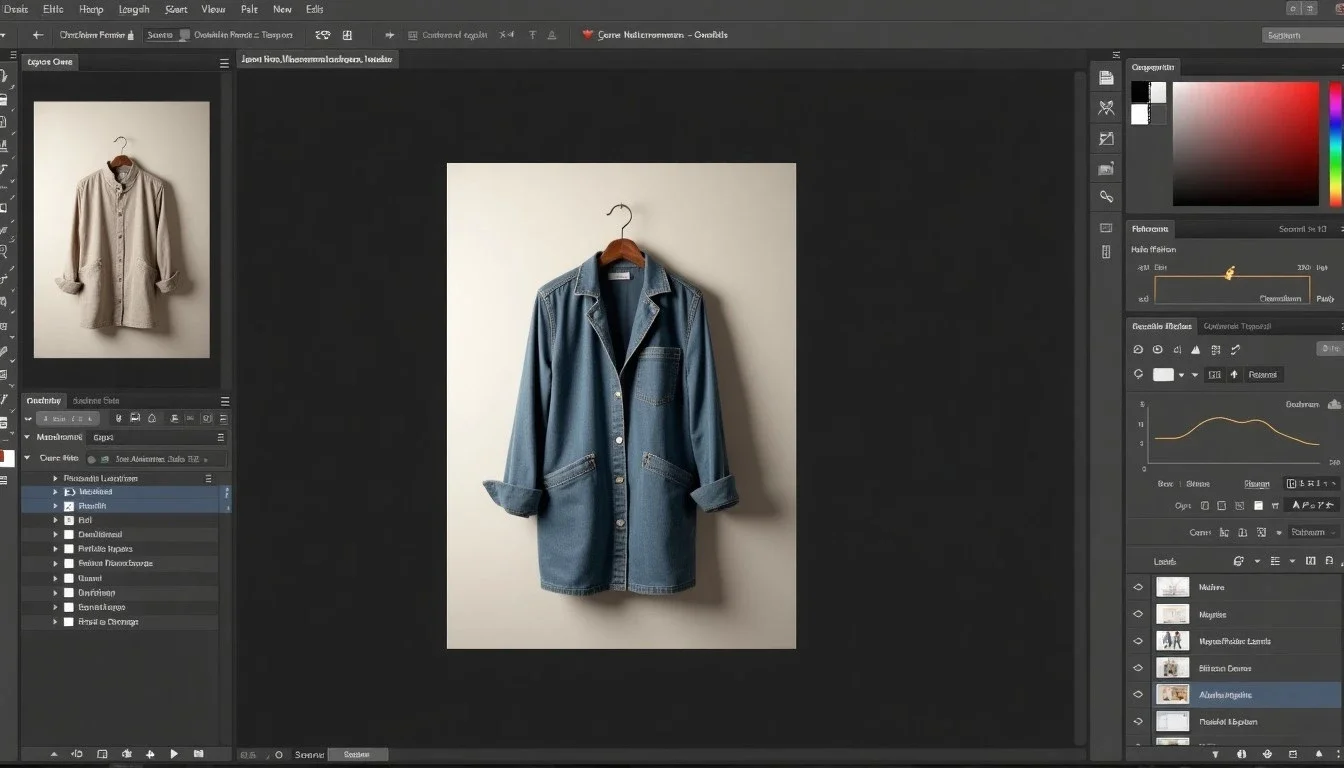Screen dimensions: 1344x768
Task: Check the box next to the 'Guaml' row
Action: (x=69, y=578)
